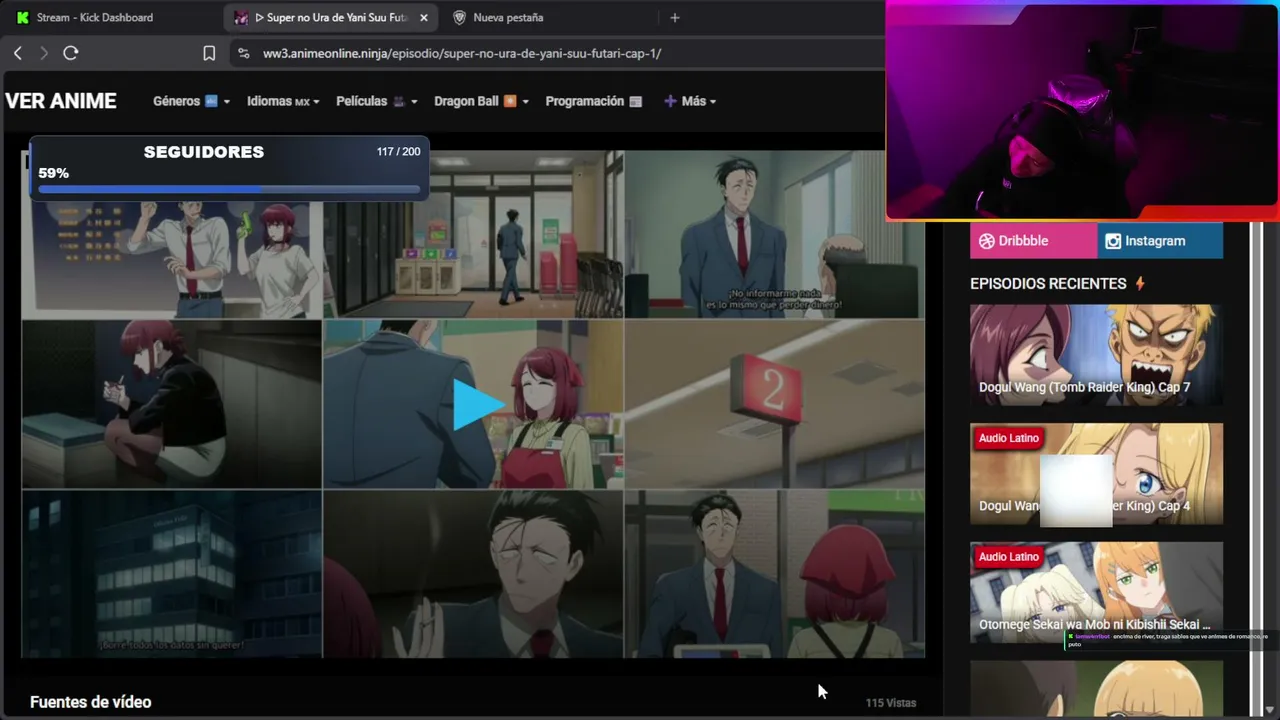The width and height of the screenshot is (1280, 720).
Task: Open the VER ANIME home logo
Action: 61,101
